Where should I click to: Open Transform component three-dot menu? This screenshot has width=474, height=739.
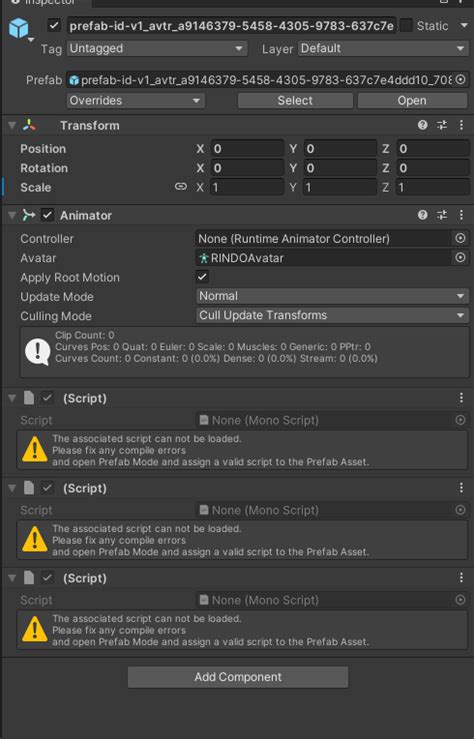pyautogui.click(x=461, y=125)
